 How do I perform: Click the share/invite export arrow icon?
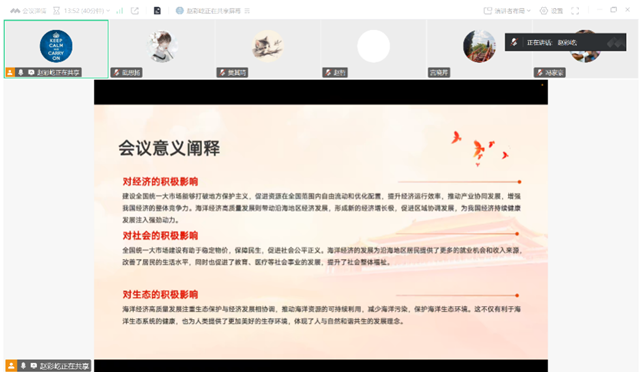pos(135,11)
